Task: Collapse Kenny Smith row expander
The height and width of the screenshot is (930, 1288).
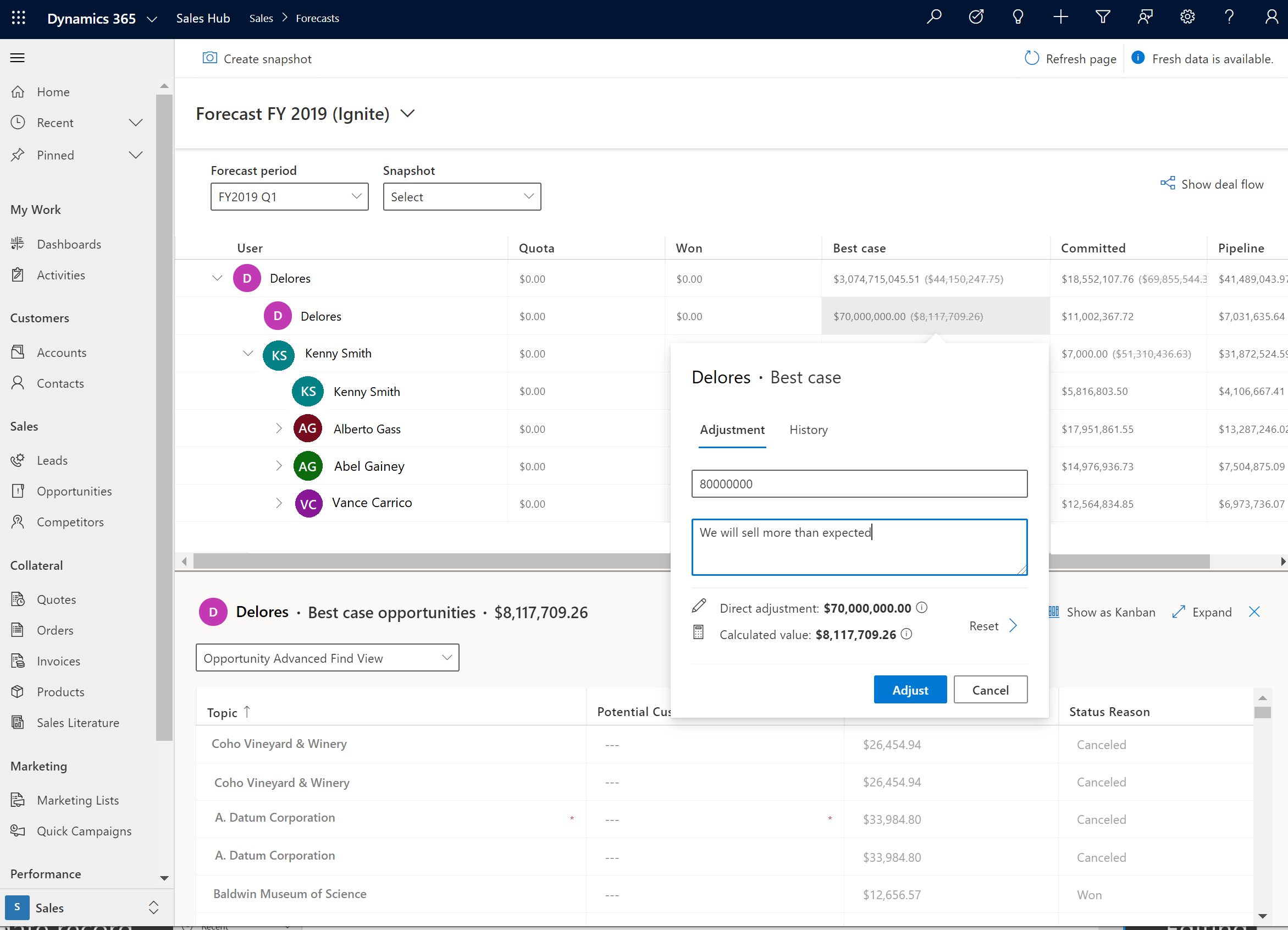Action: point(247,353)
